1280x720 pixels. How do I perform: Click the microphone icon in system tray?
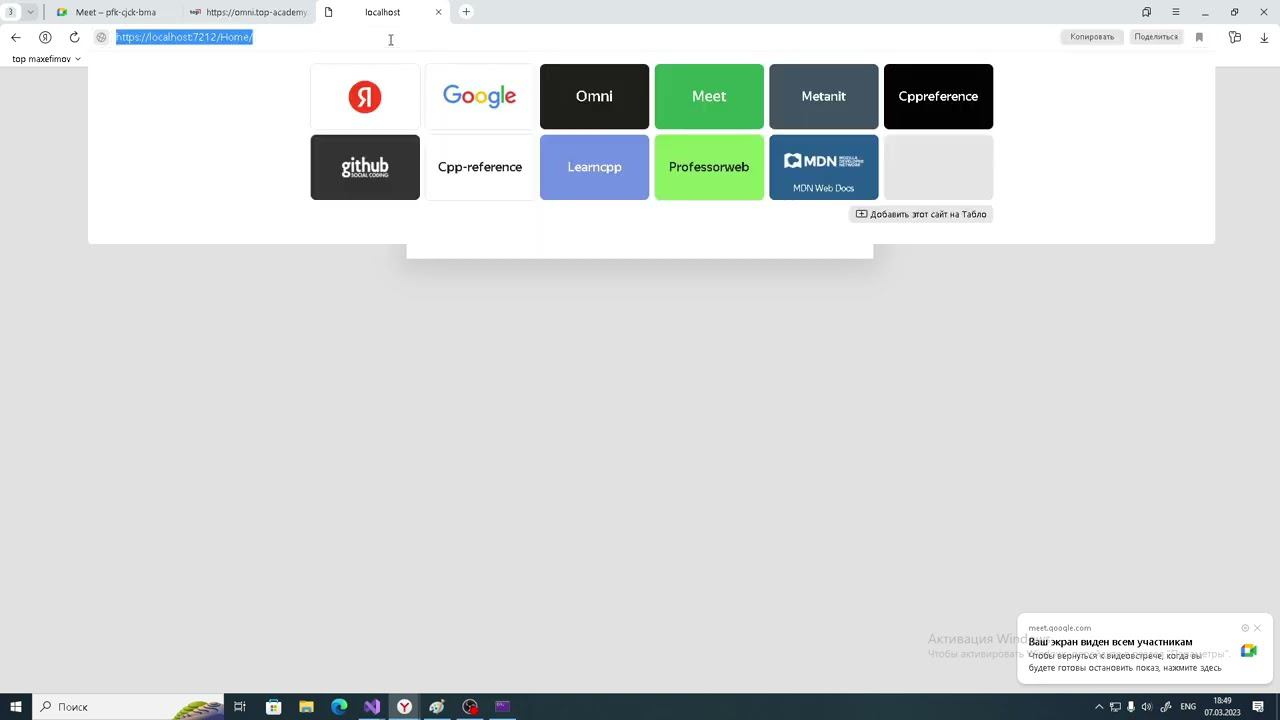click(1131, 707)
